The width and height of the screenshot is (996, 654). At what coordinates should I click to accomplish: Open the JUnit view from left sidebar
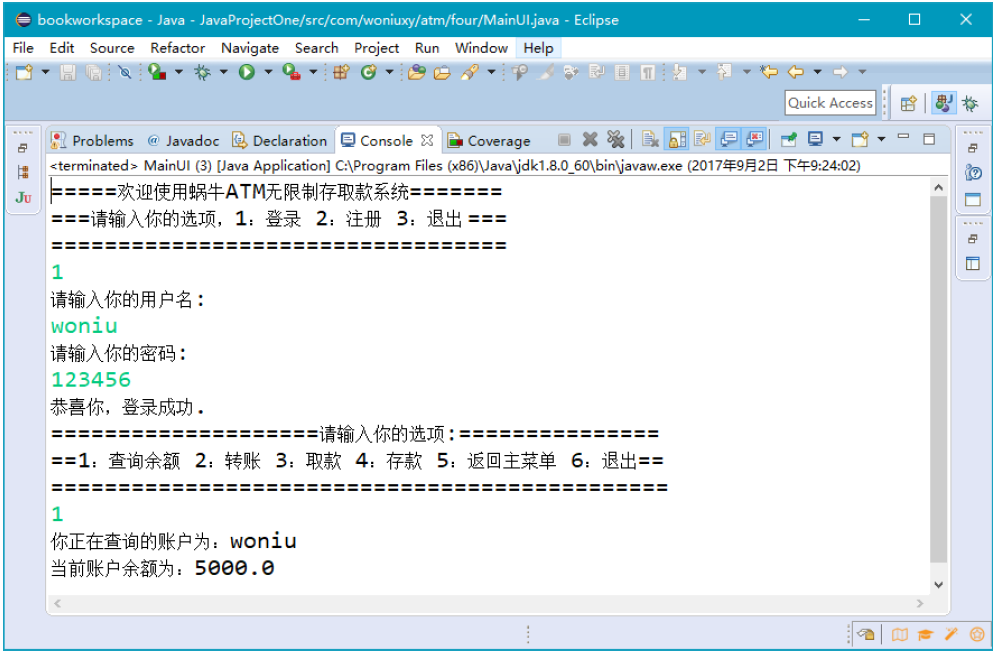pos(23,198)
